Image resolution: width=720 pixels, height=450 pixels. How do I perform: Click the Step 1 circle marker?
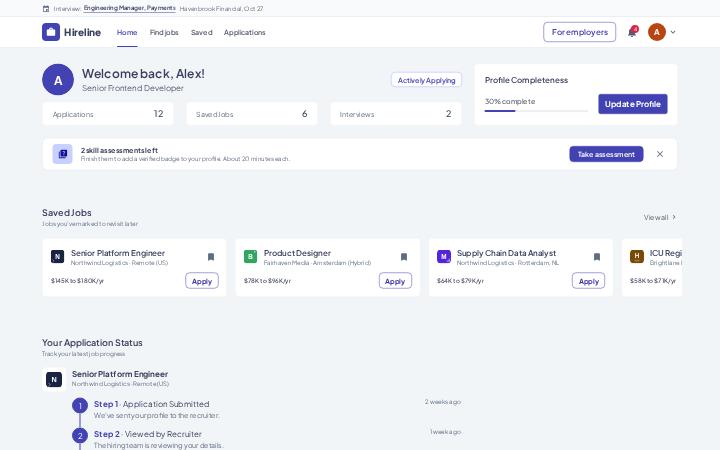click(80, 405)
